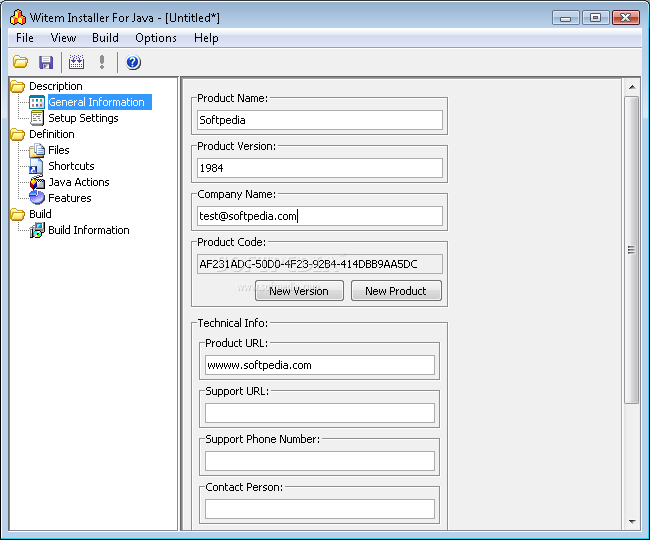
Task: Open the Build menu
Action: point(105,38)
